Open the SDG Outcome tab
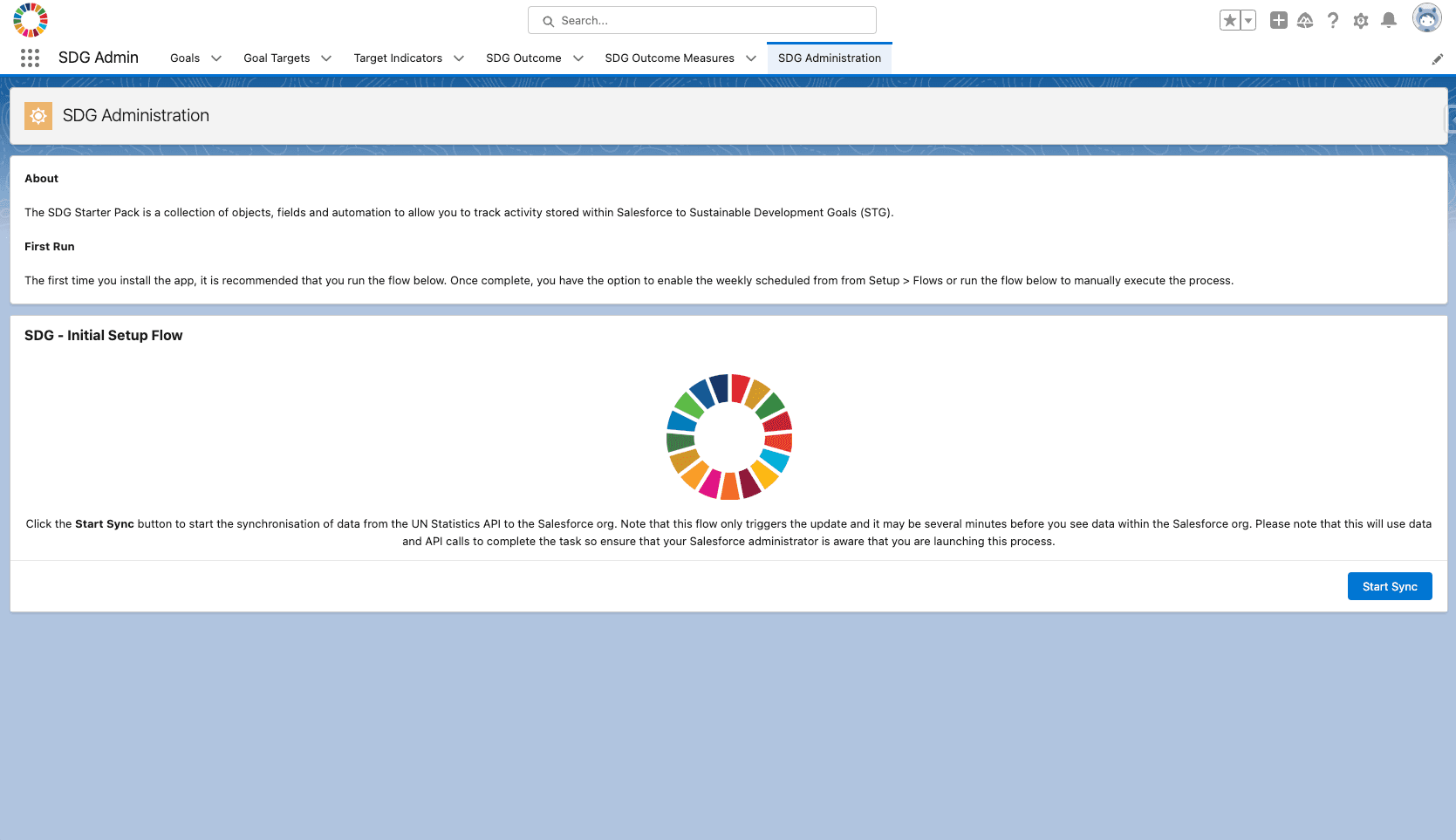 (523, 58)
